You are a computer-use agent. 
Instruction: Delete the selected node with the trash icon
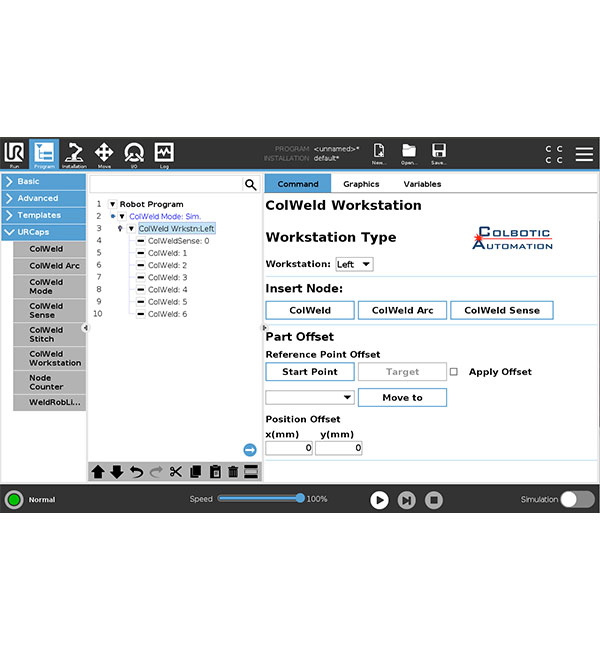coord(233,472)
